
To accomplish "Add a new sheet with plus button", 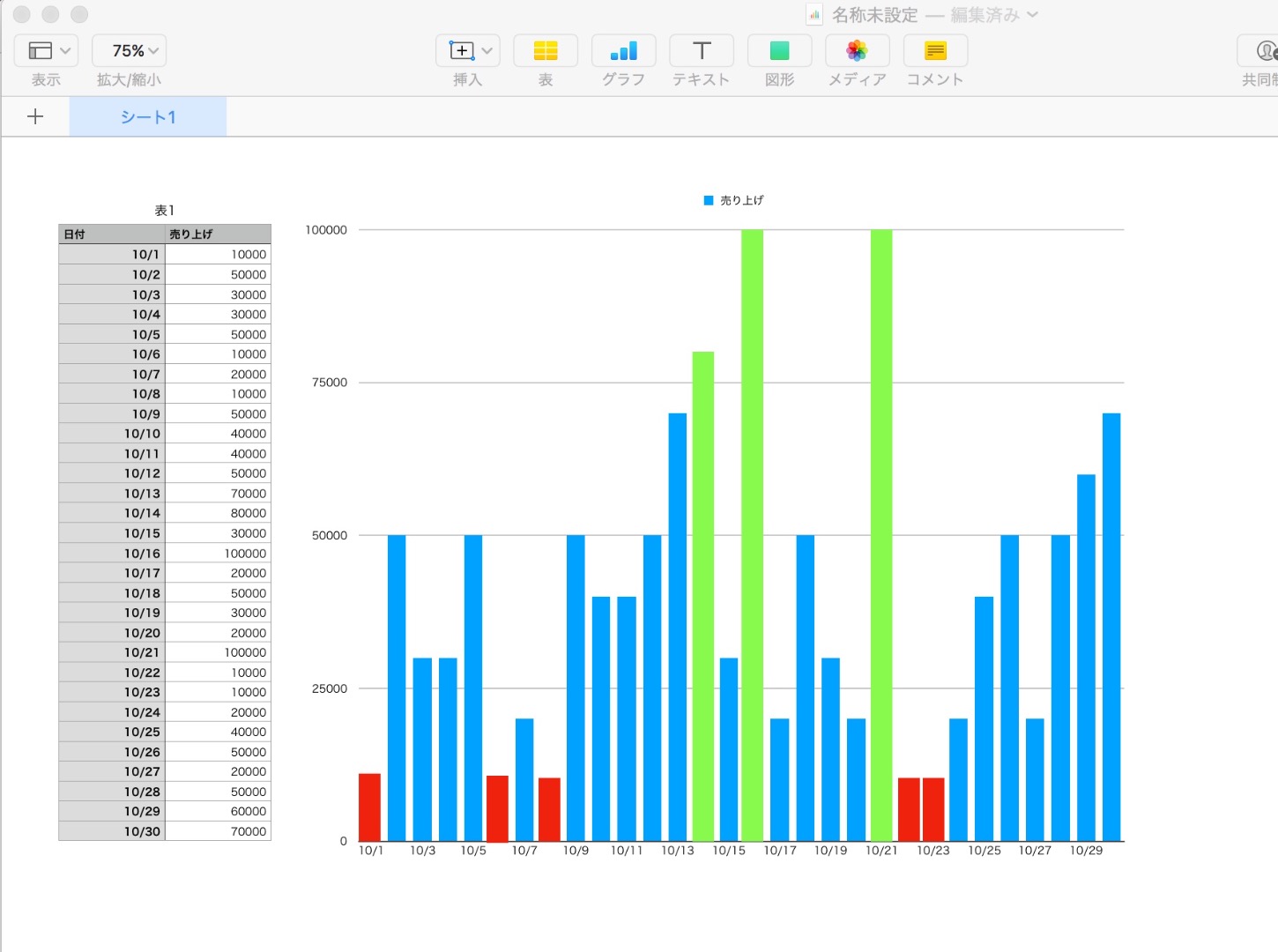I will tap(35, 117).
